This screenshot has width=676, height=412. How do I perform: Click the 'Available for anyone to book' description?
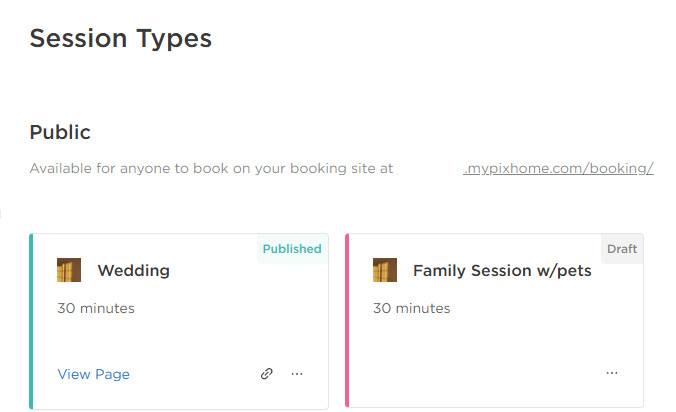click(211, 168)
